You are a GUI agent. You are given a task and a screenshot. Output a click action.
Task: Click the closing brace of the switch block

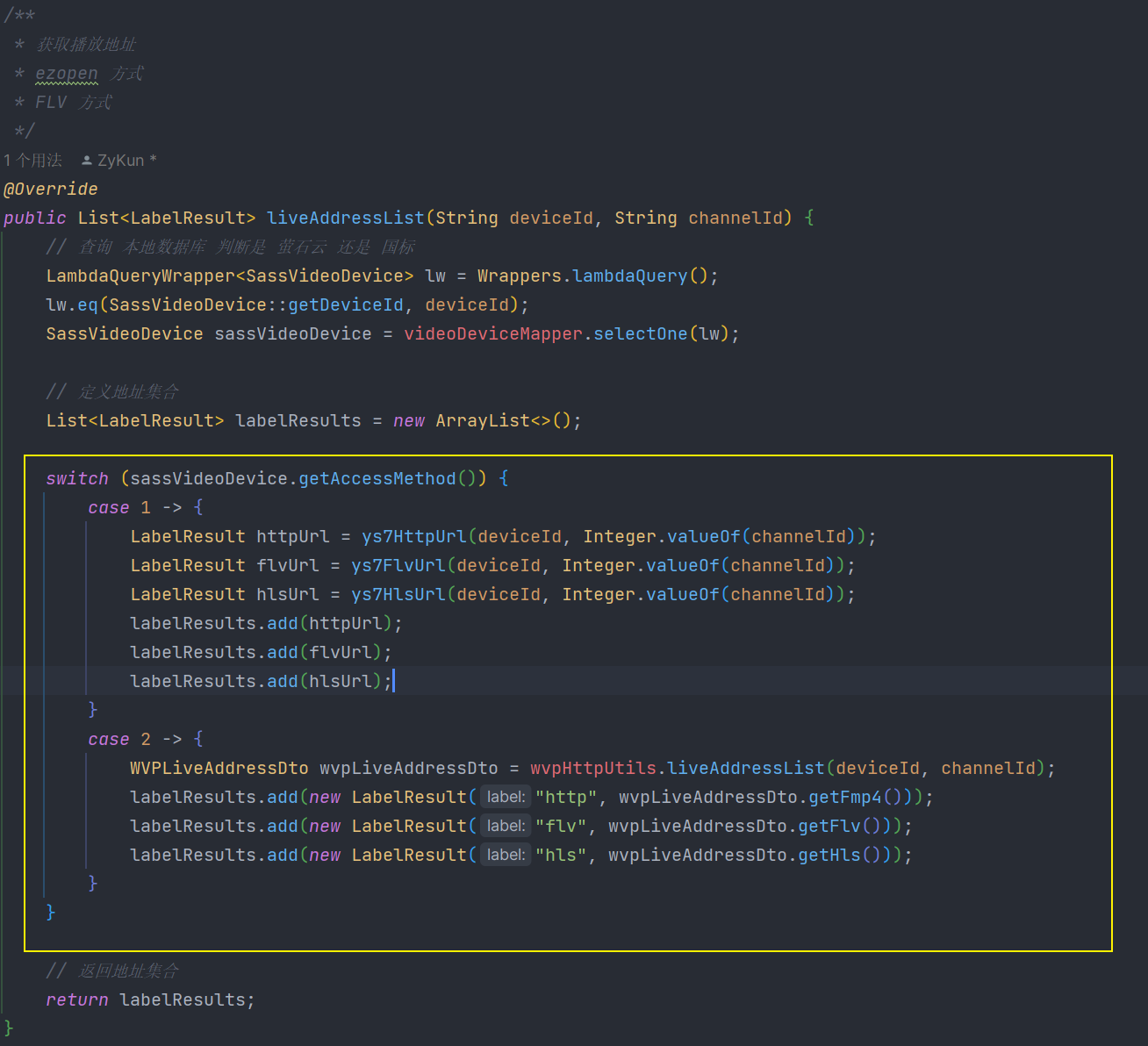click(51, 913)
